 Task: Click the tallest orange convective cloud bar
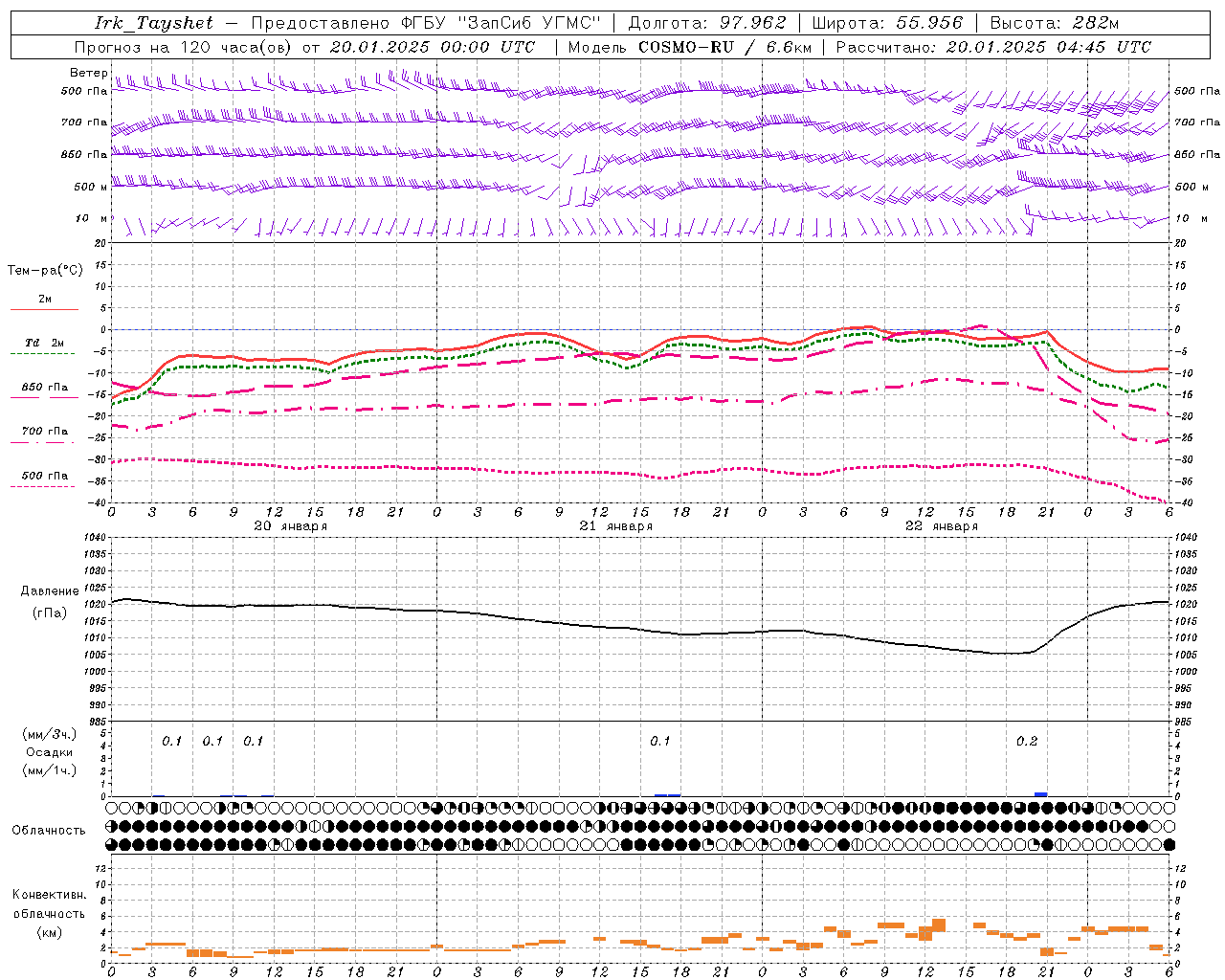938,926
